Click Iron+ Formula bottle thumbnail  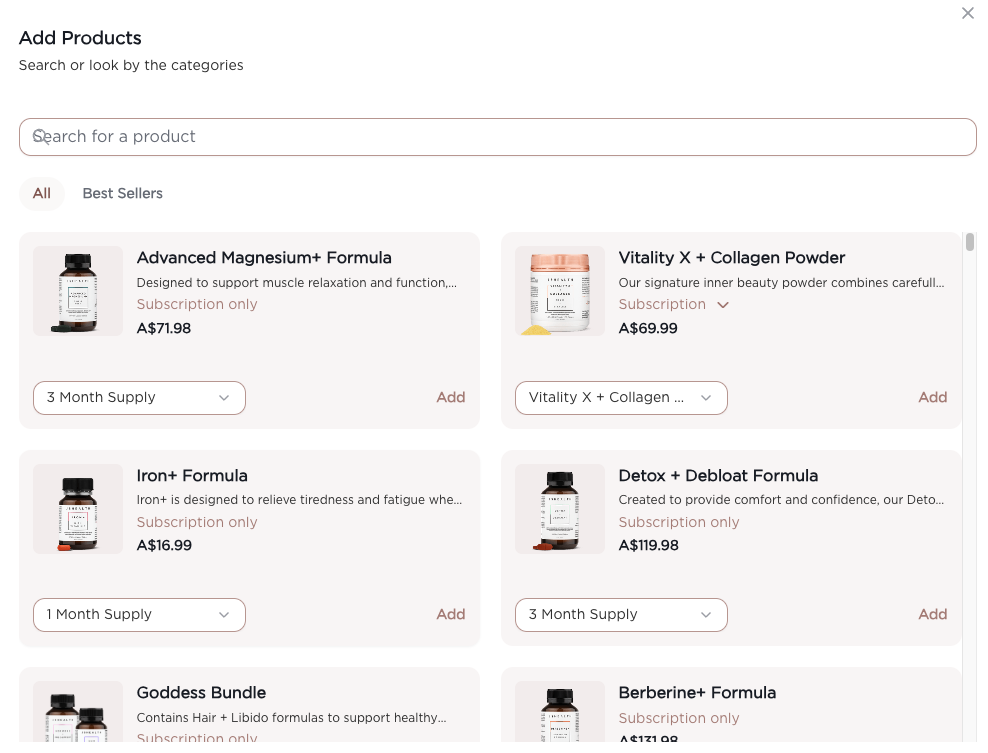coord(78,509)
